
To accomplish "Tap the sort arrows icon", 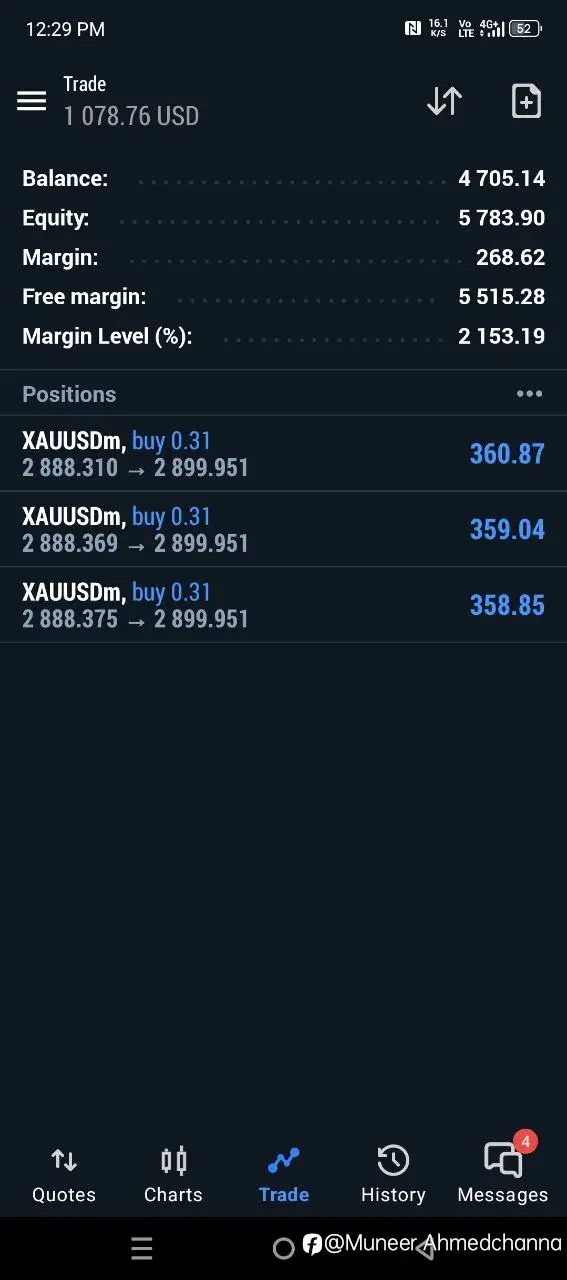I will (444, 101).
